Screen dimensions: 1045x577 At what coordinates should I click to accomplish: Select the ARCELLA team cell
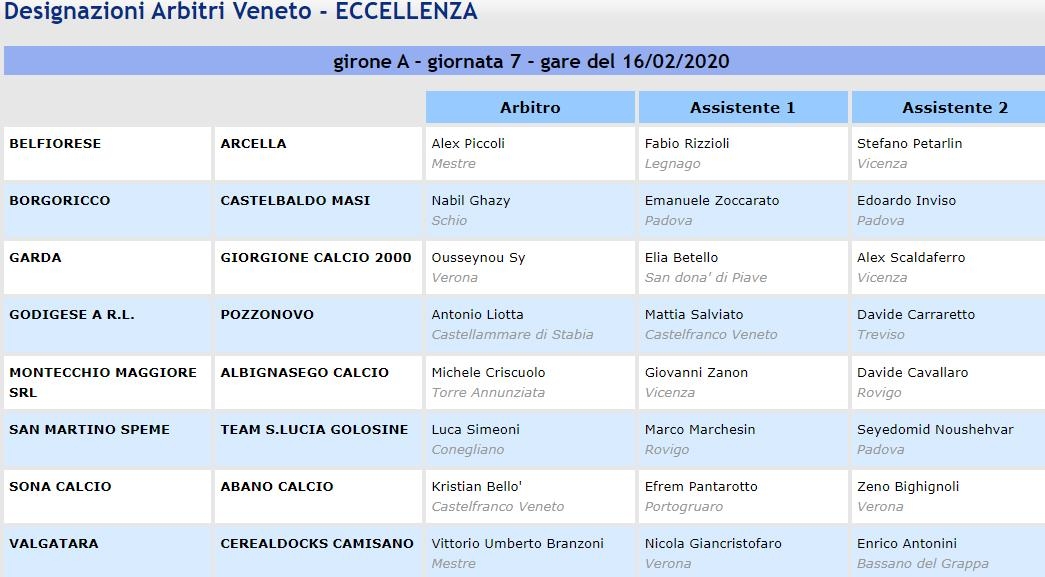[x=319, y=153]
